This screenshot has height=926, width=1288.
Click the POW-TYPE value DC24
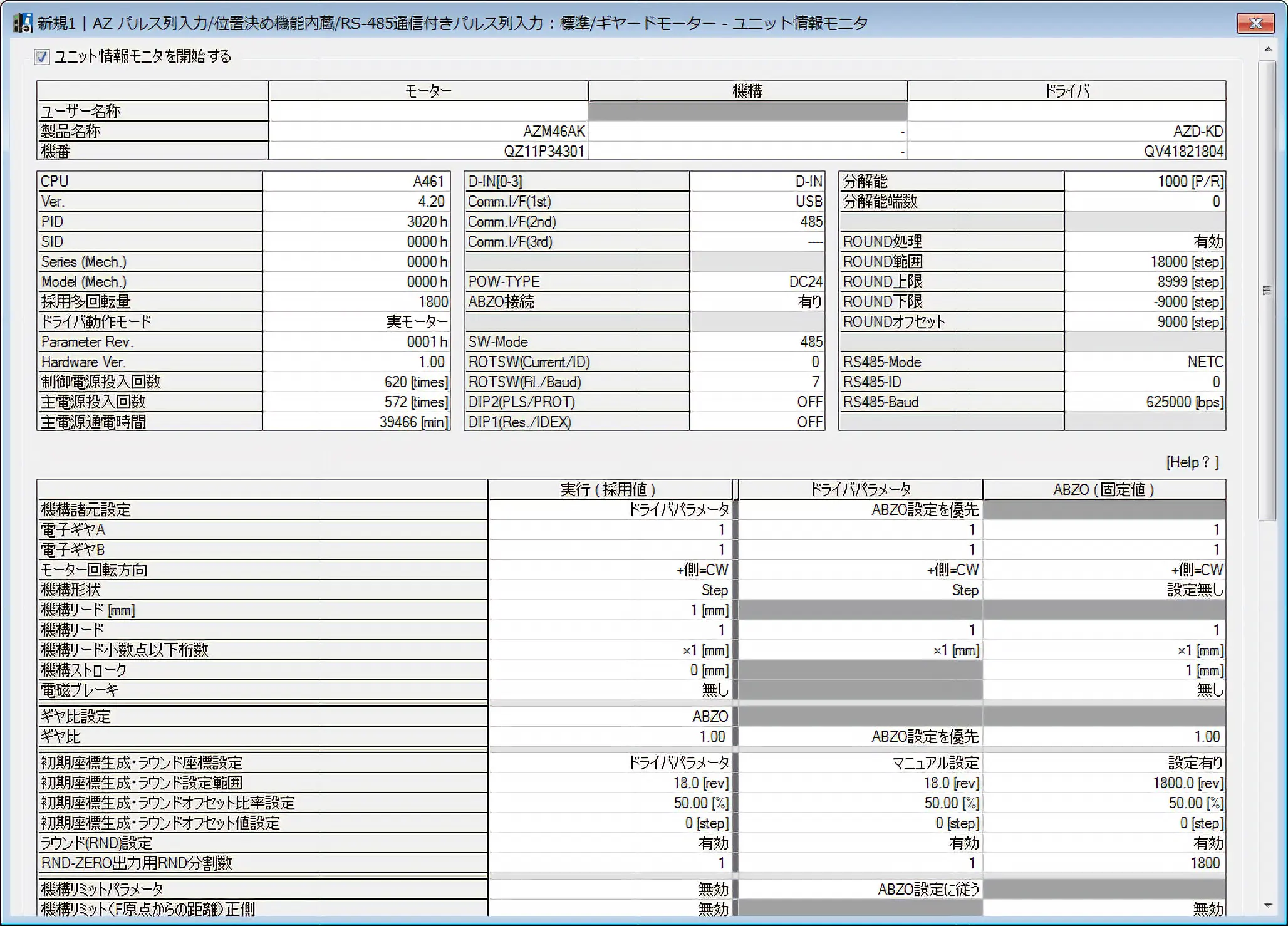coord(806,281)
